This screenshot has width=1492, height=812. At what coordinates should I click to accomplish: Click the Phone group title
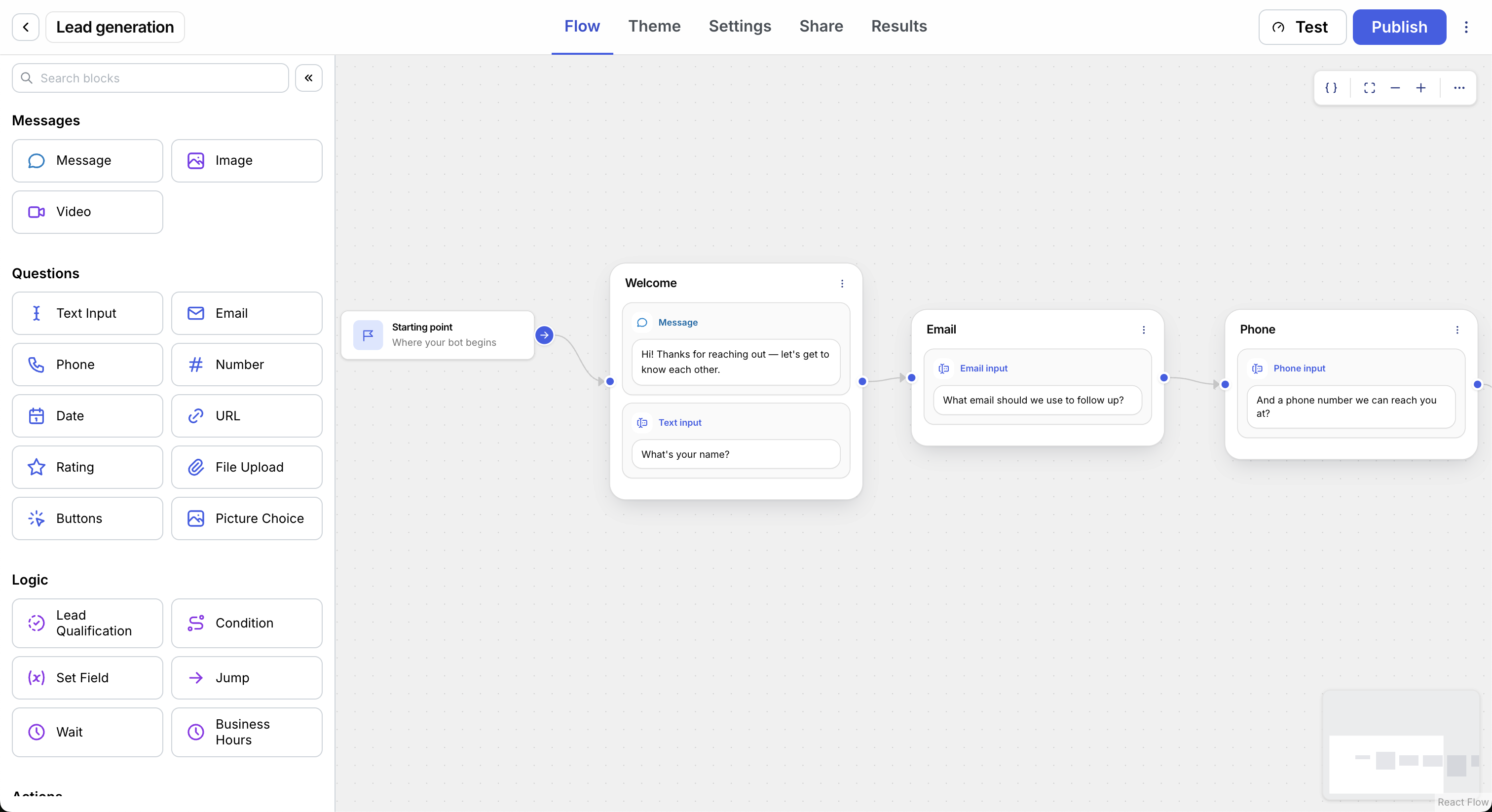tap(1258, 330)
